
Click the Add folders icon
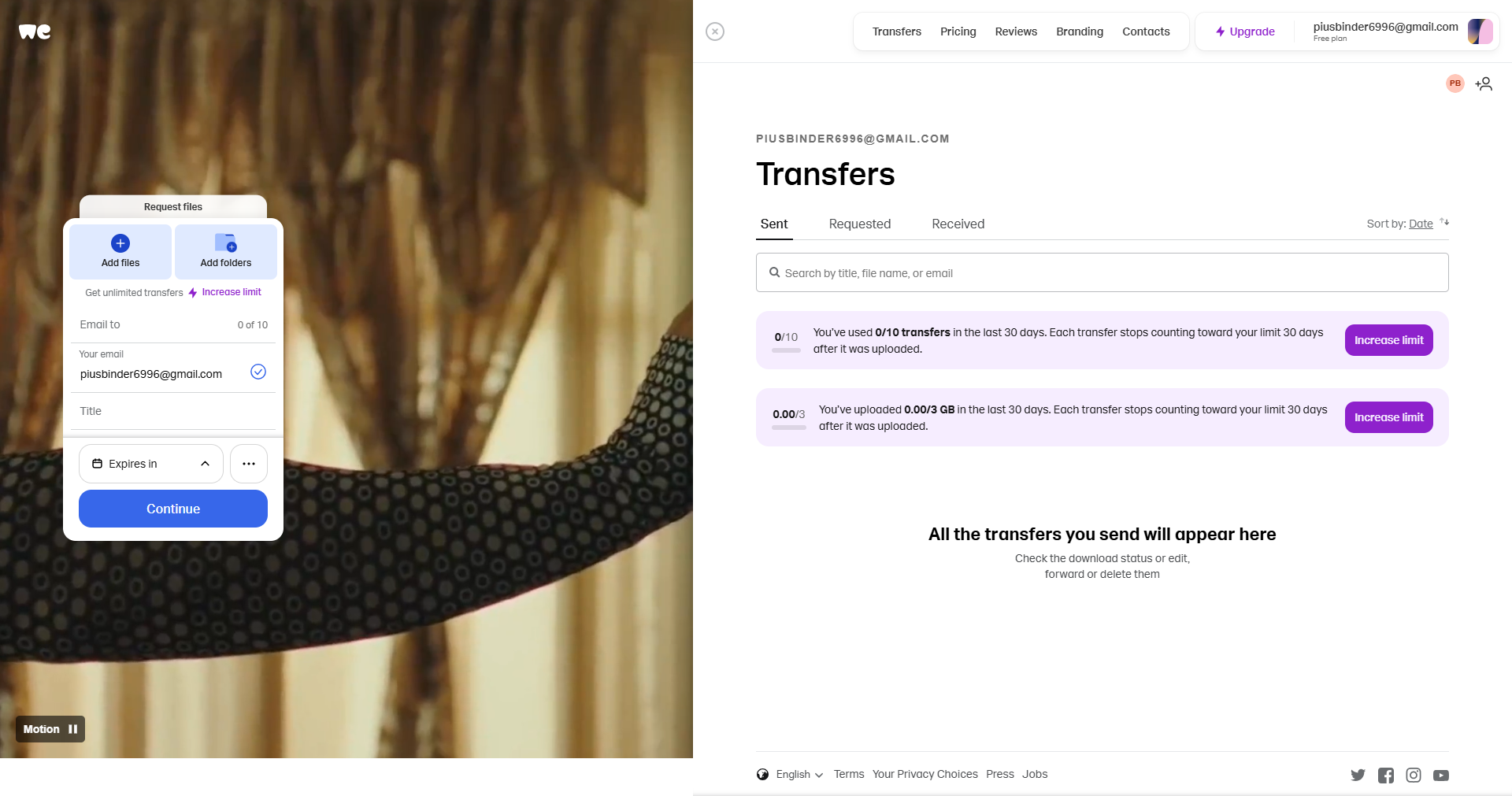(226, 243)
